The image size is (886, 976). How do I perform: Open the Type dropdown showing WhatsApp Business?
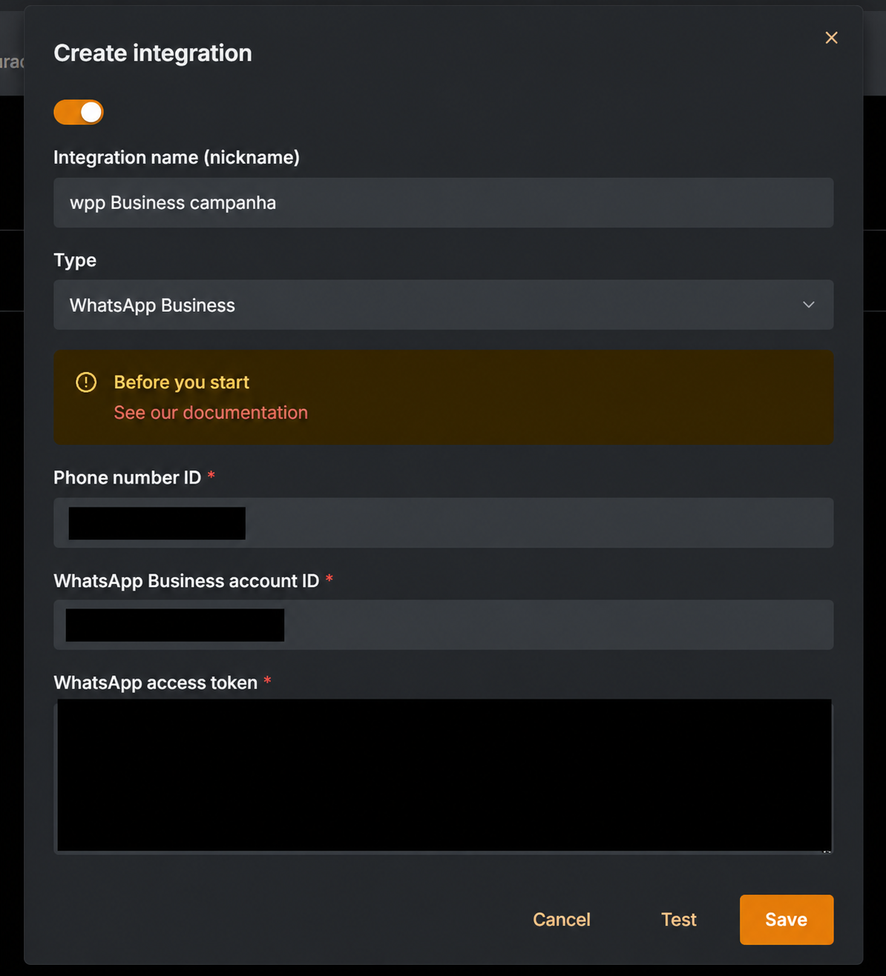(443, 305)
